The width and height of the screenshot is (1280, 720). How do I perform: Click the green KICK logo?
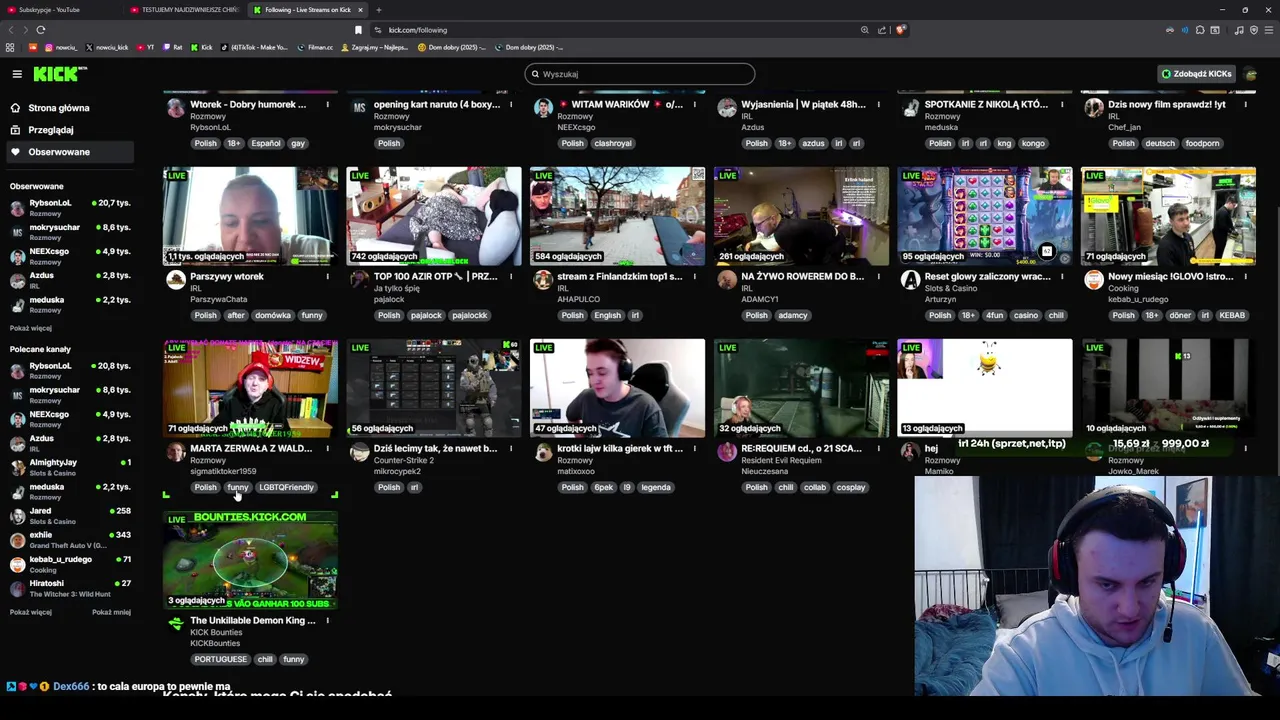point(60,74)
